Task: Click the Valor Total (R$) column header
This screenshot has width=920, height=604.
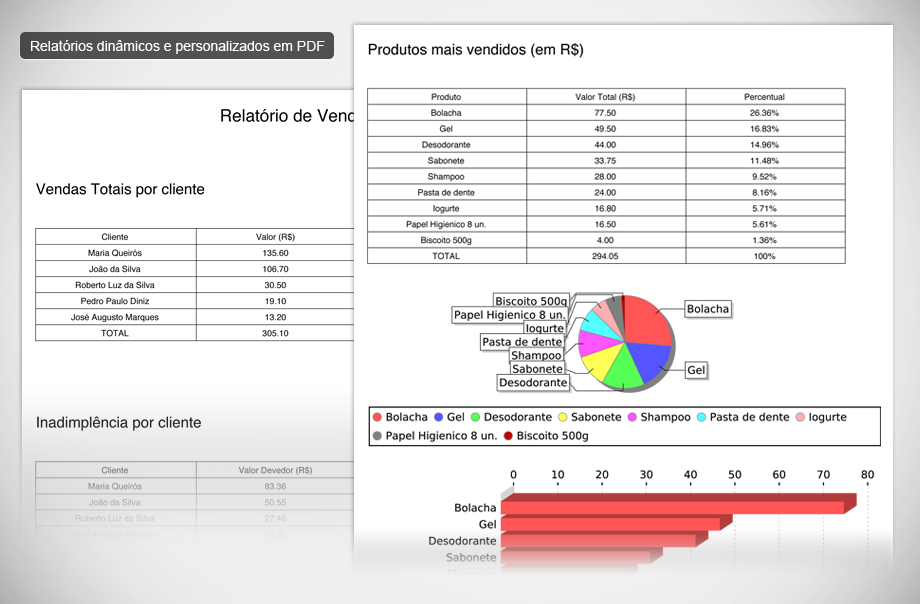Action: 605,97
